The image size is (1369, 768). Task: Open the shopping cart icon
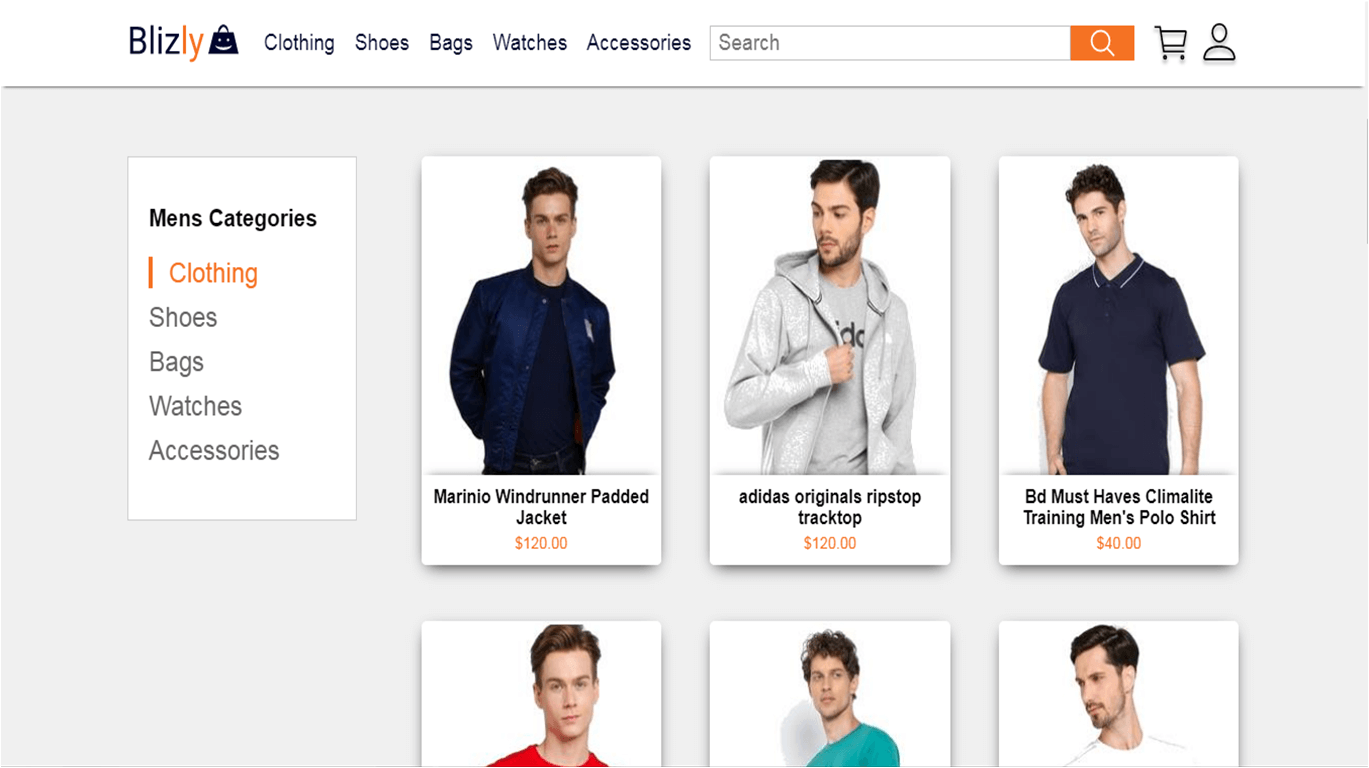pos(1171,43)
